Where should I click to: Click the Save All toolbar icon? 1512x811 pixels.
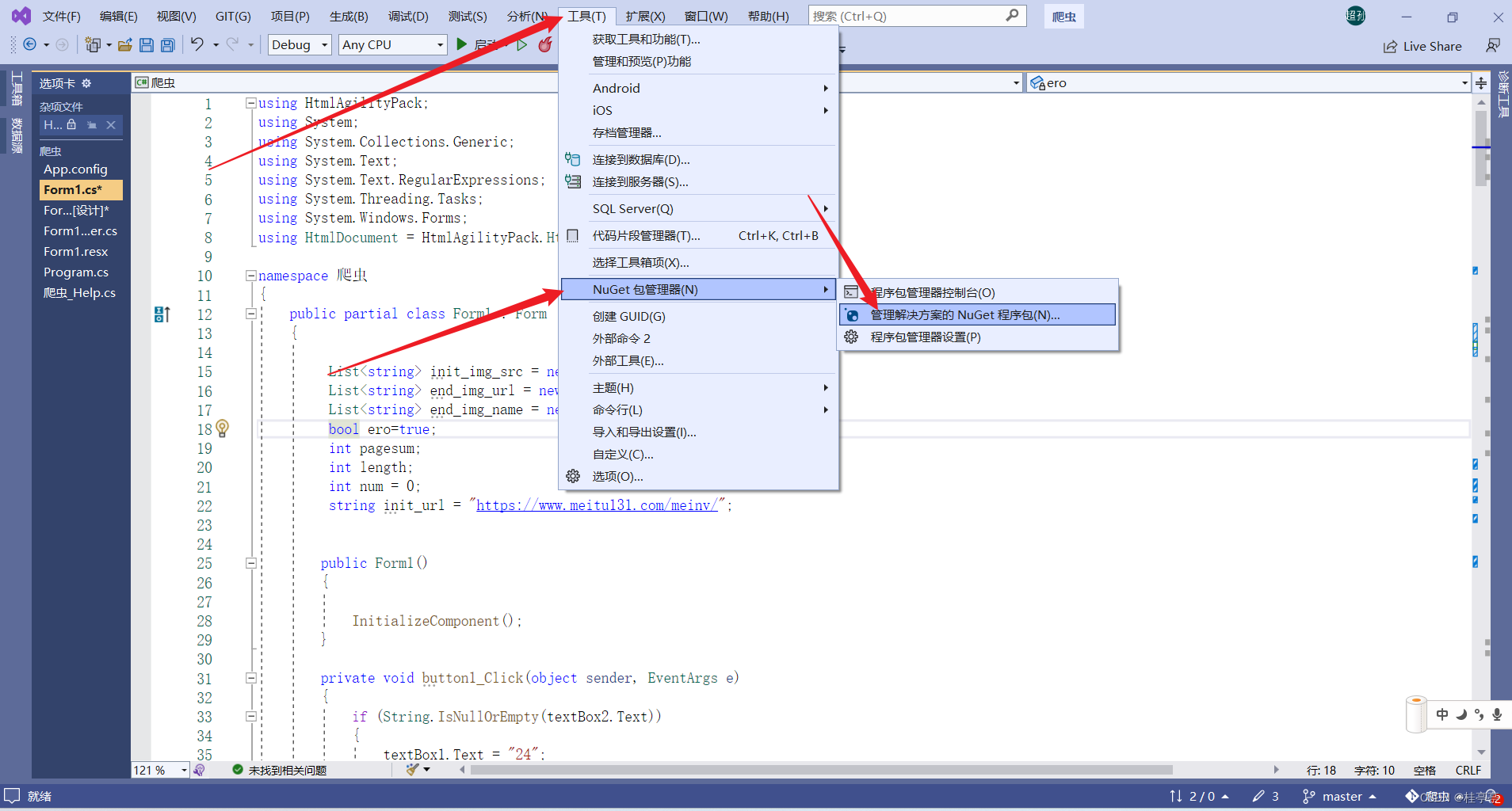pos(166,45)
